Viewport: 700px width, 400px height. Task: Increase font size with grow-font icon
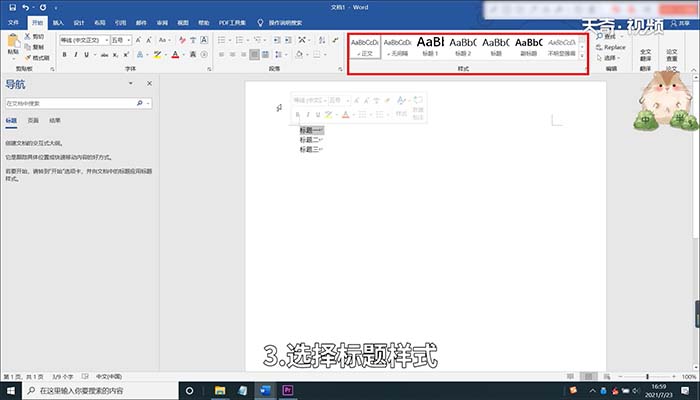[x=138, y=40]
